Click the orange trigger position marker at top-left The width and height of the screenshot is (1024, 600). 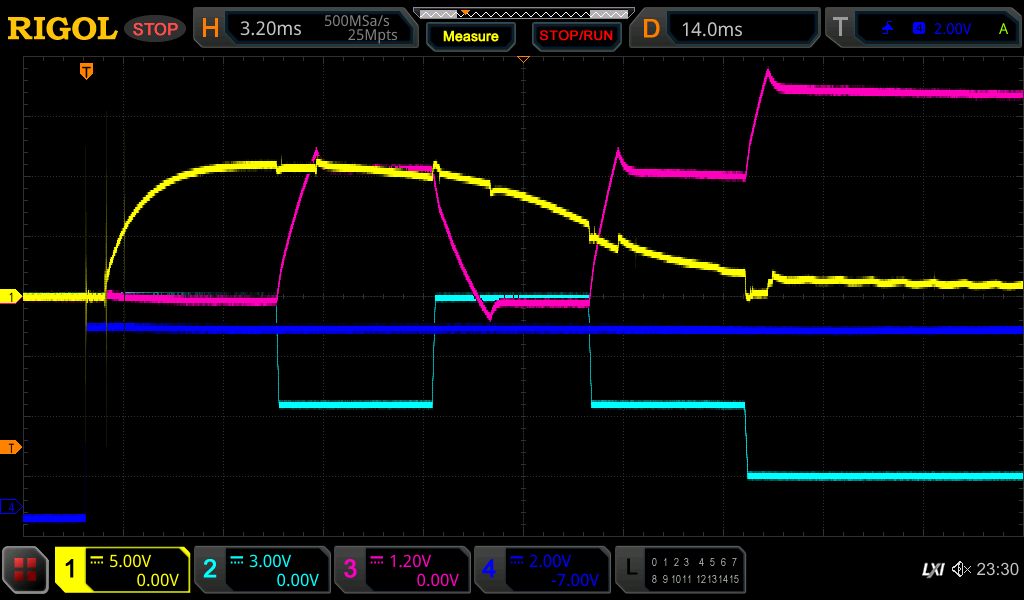87,71
